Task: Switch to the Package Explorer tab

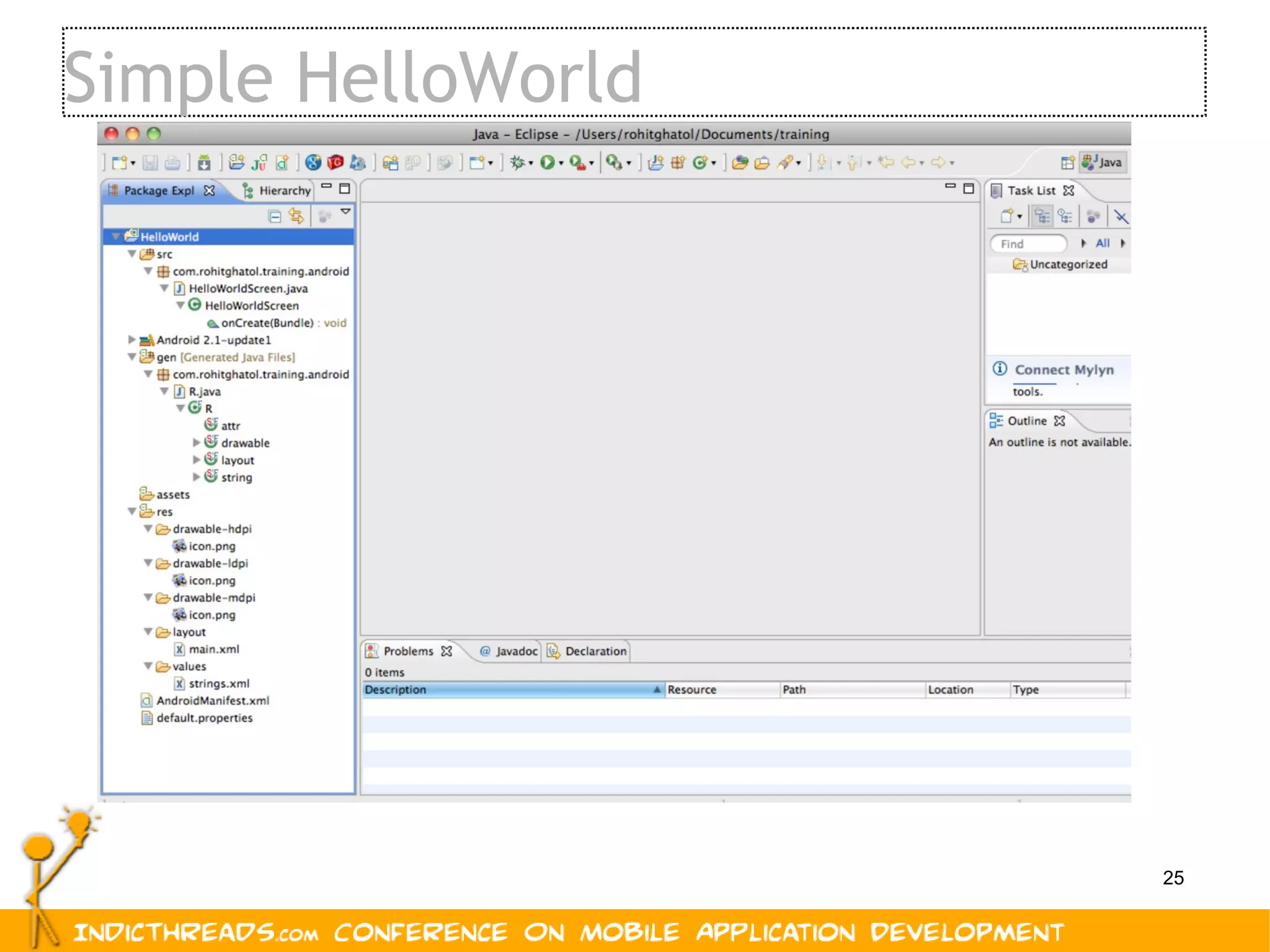Action: click(x=159, y=190)
